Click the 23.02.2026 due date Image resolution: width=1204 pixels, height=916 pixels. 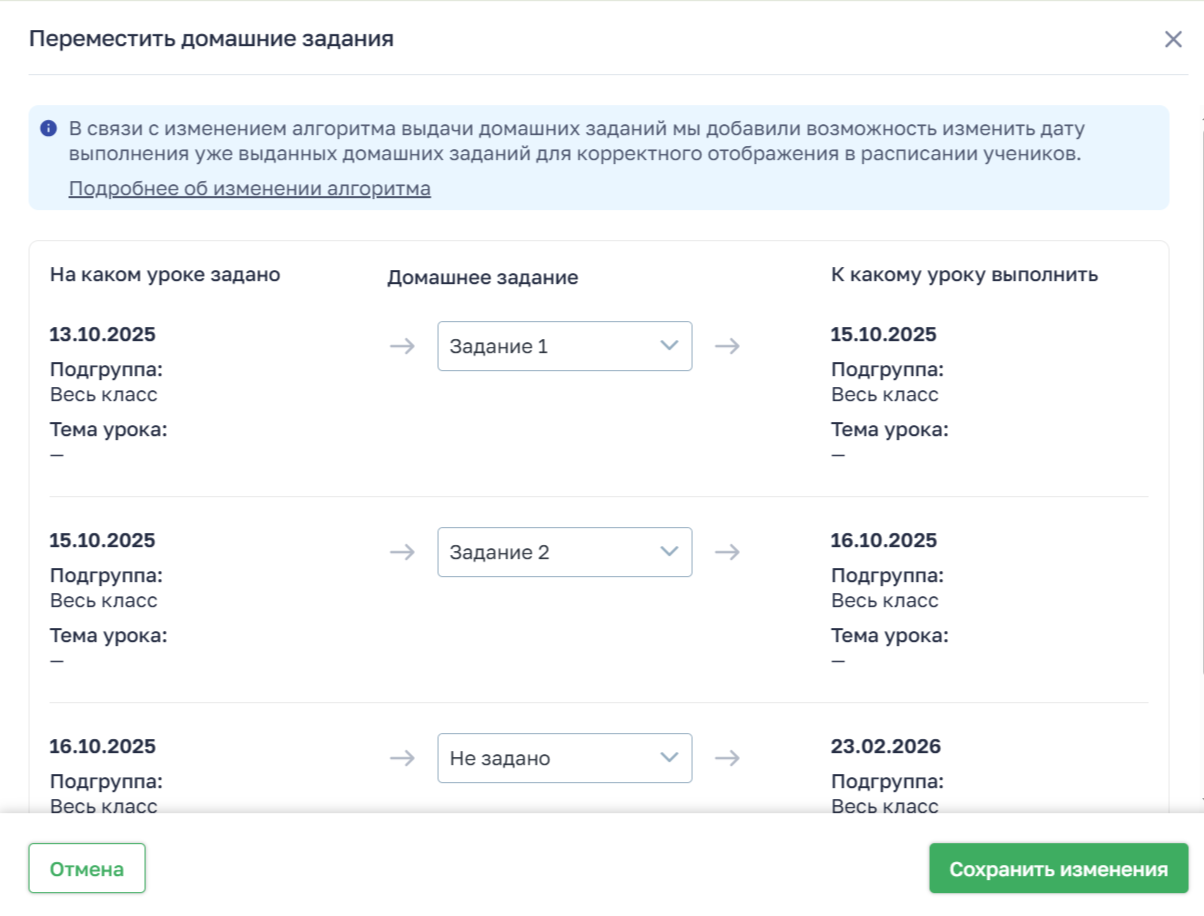tap(885, 747)
